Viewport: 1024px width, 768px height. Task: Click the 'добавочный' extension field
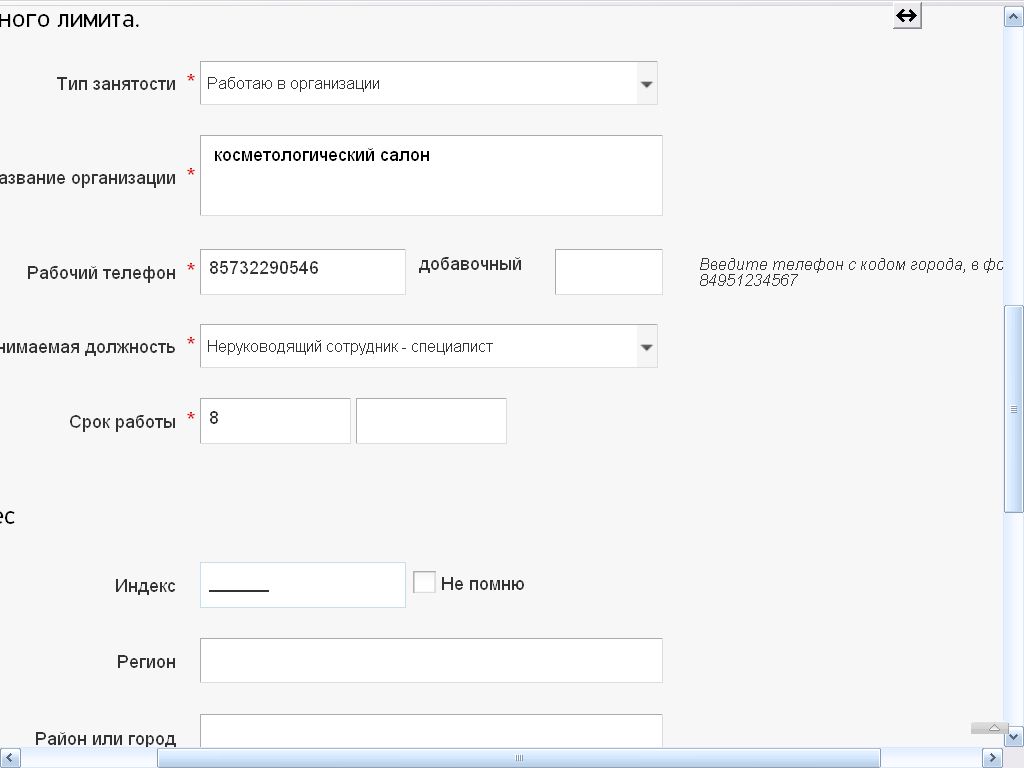(x=608, y=272)
